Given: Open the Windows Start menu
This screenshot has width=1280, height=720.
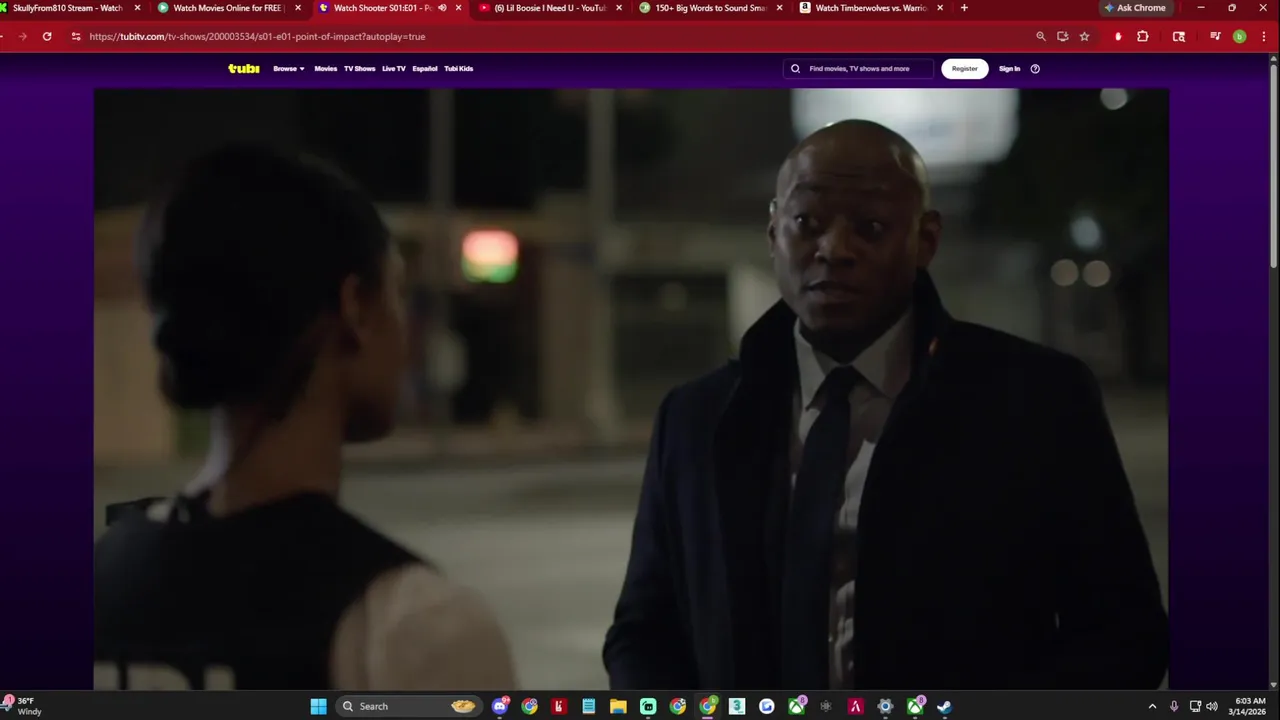Looking at the screenshot, I should tap(318, 706).
